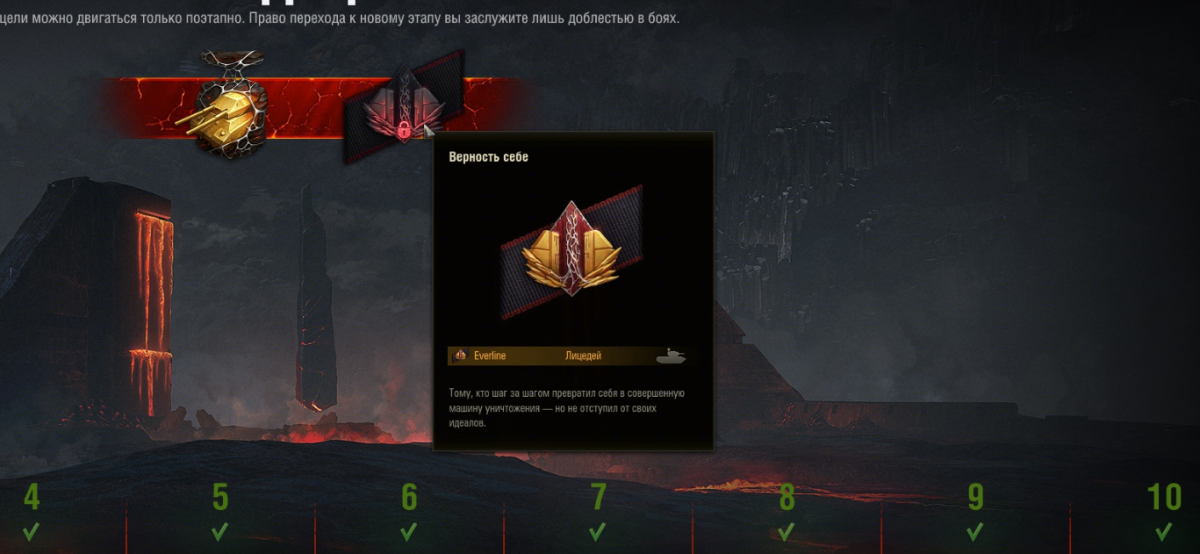
Task: Click the green checkmark under stage 4
Action: tap(32, 531)
